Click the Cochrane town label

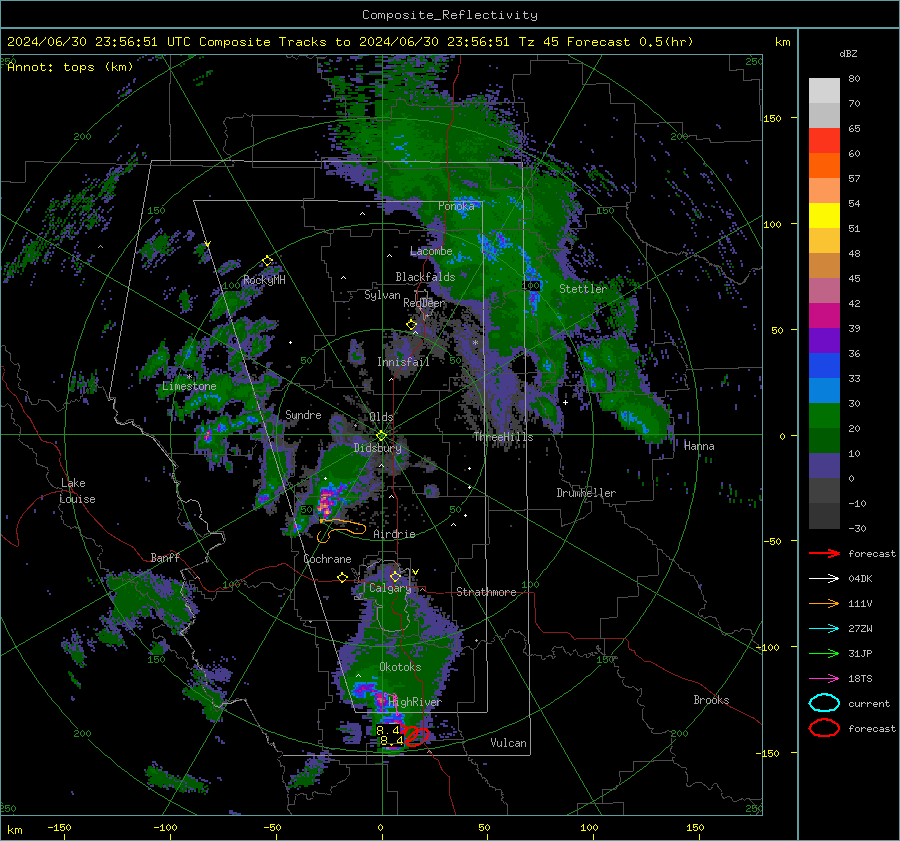click(x=327, y=559)
